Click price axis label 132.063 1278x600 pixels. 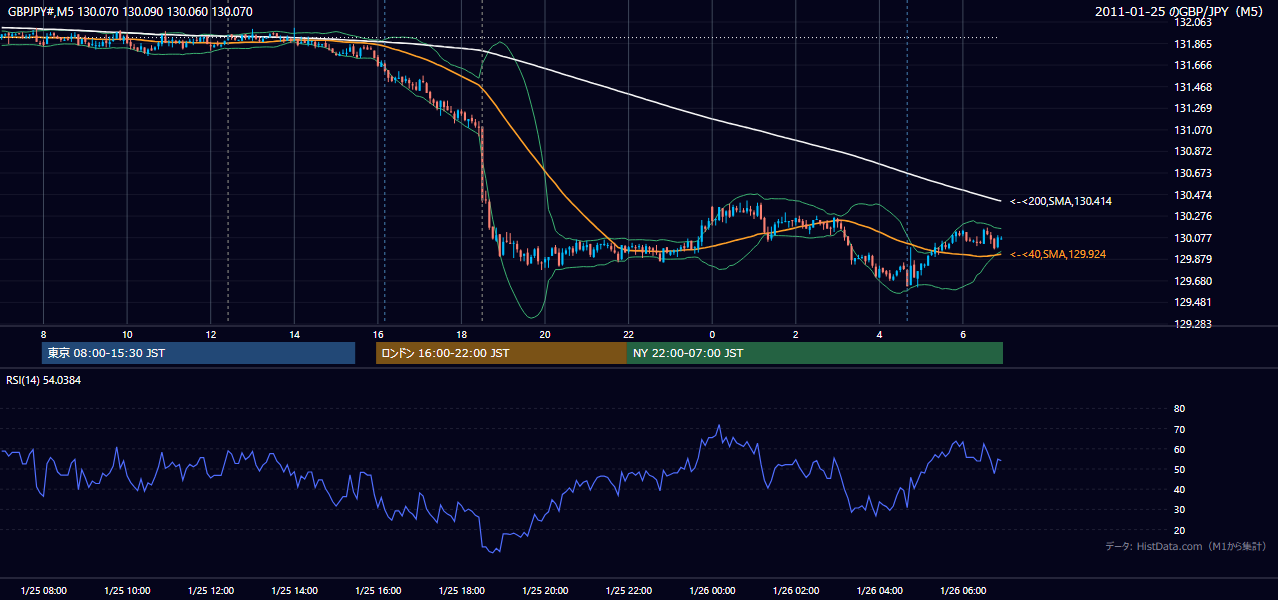click(1193, 23)
